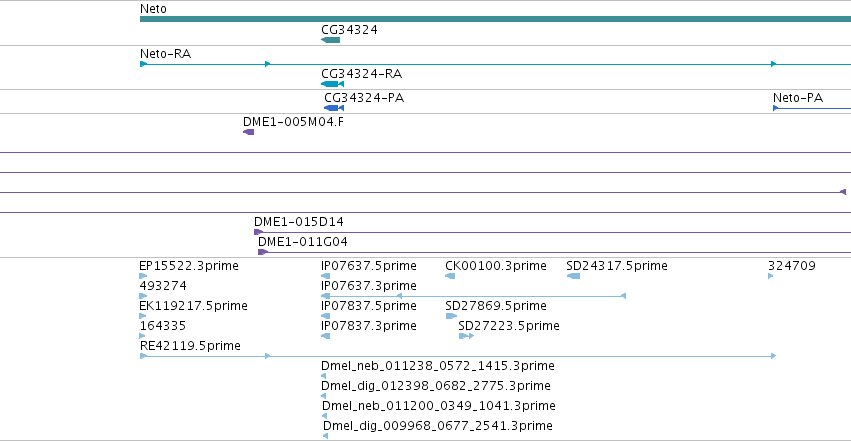Click the CG34324-RA transcript feature

(x=332, y=84)
